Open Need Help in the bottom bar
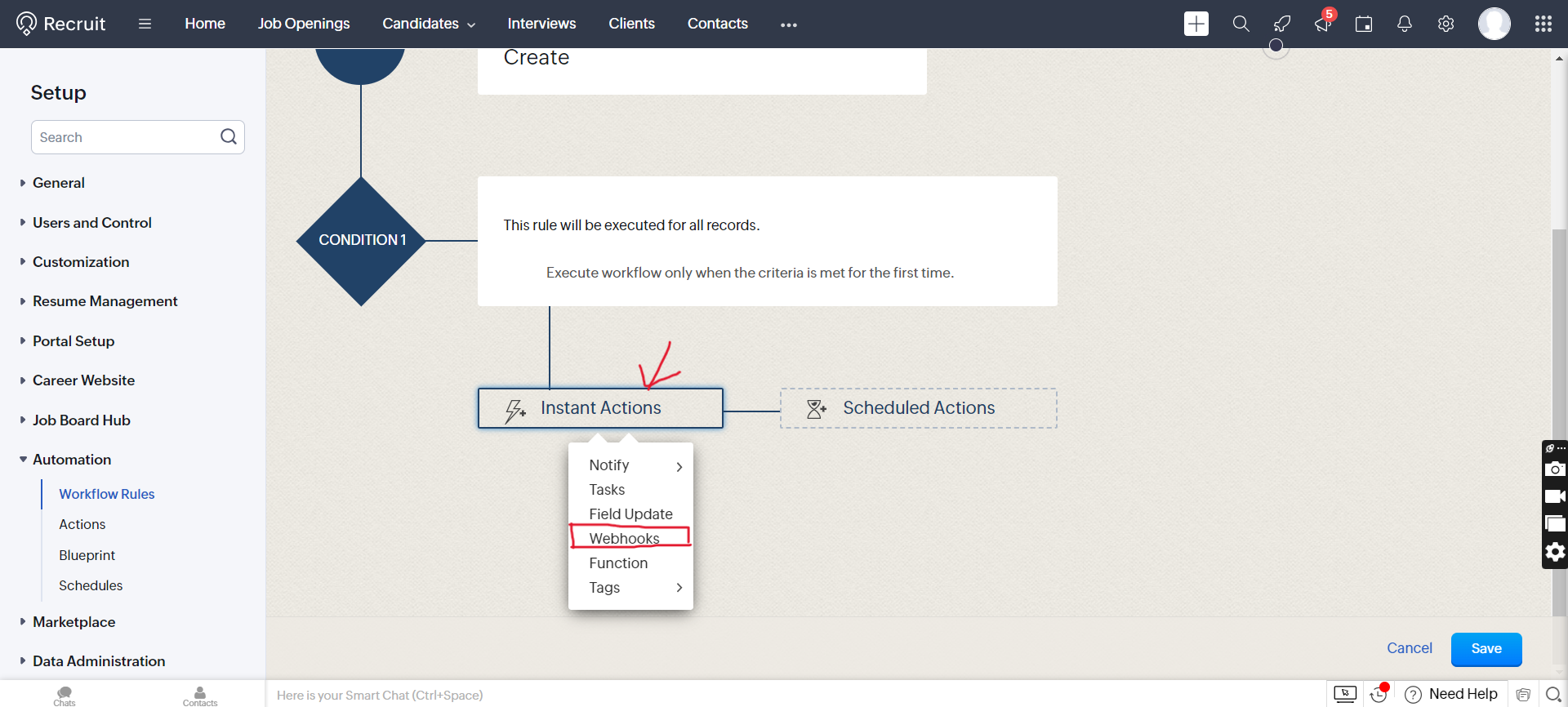 pos(1451,694)
